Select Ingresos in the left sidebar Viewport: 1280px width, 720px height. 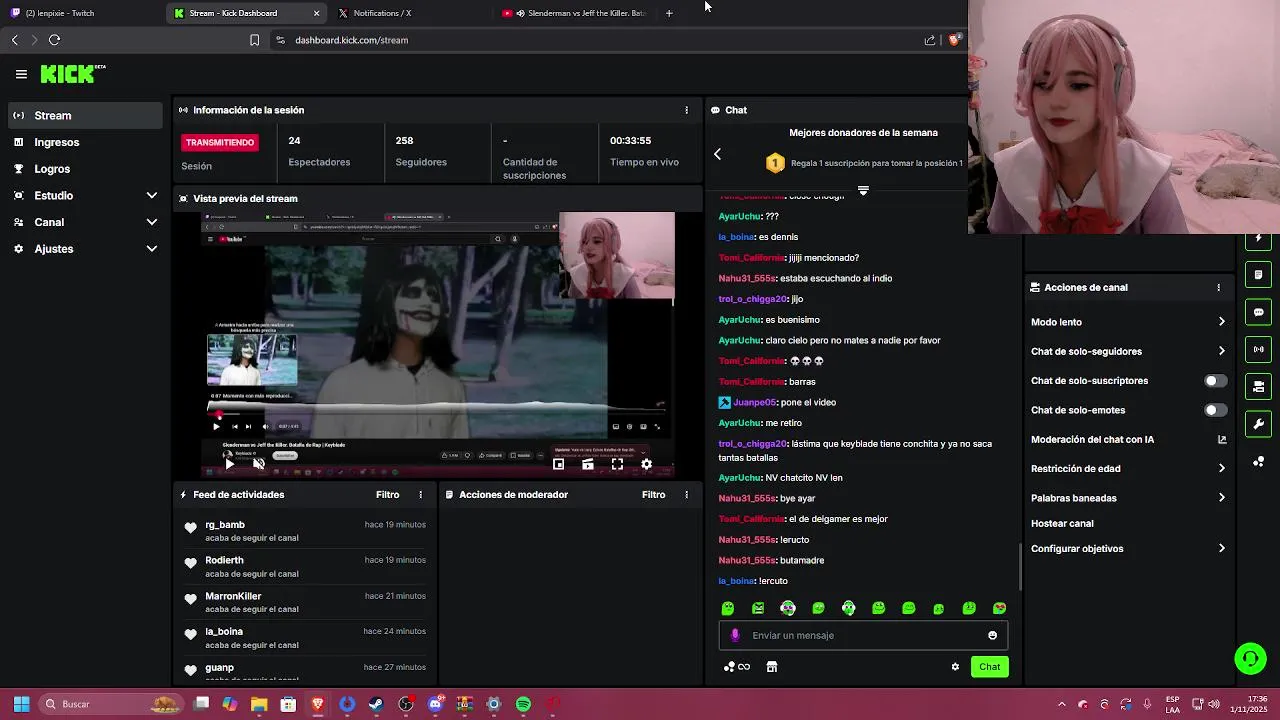pos(85,142)
